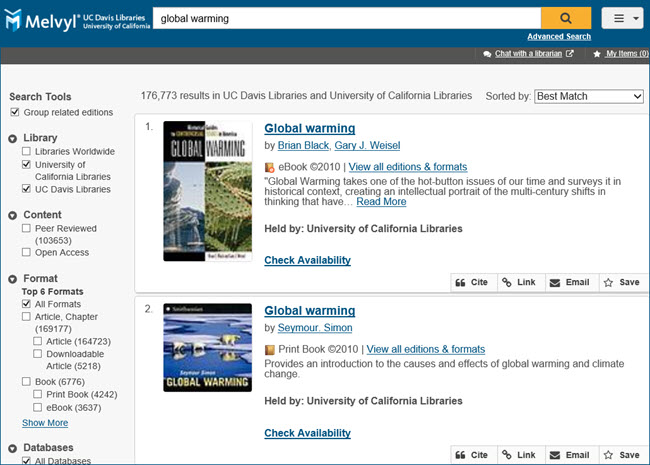Click in the global warming search field
The height and width of the screenshot is (465, 650).
click(x=347, y=18)
